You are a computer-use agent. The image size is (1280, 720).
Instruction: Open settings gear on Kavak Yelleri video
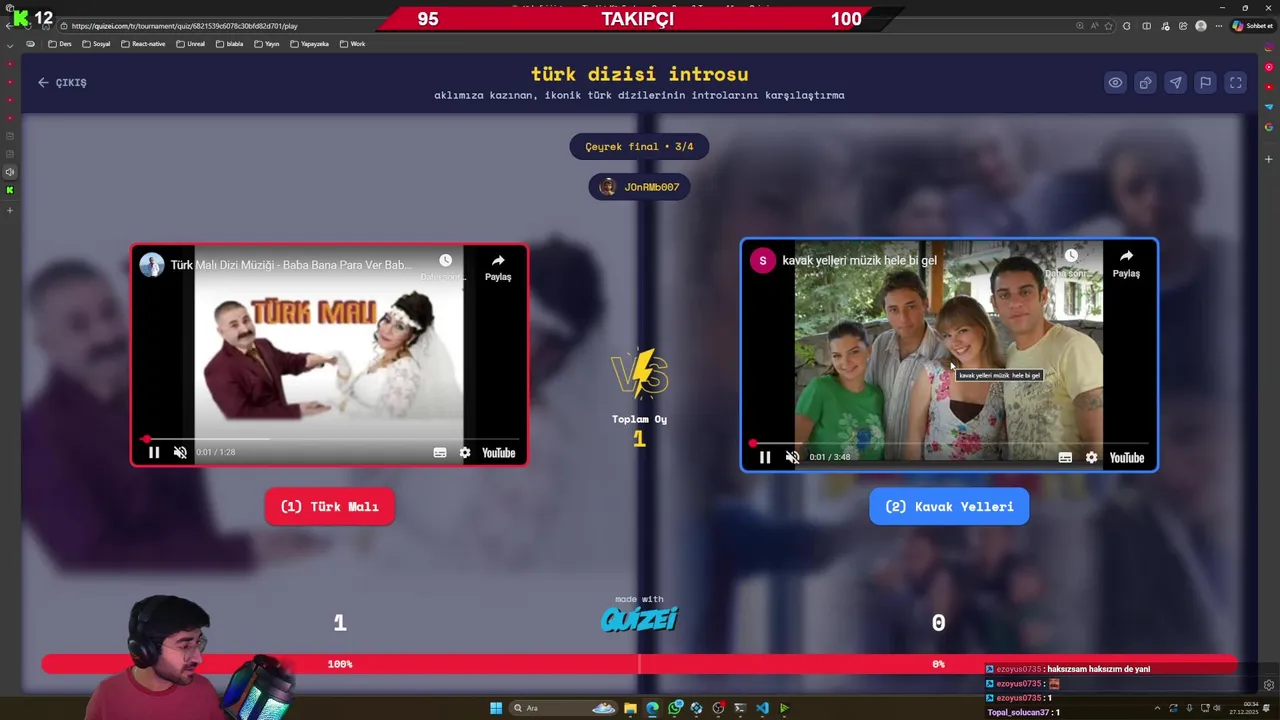(1092, 458)
